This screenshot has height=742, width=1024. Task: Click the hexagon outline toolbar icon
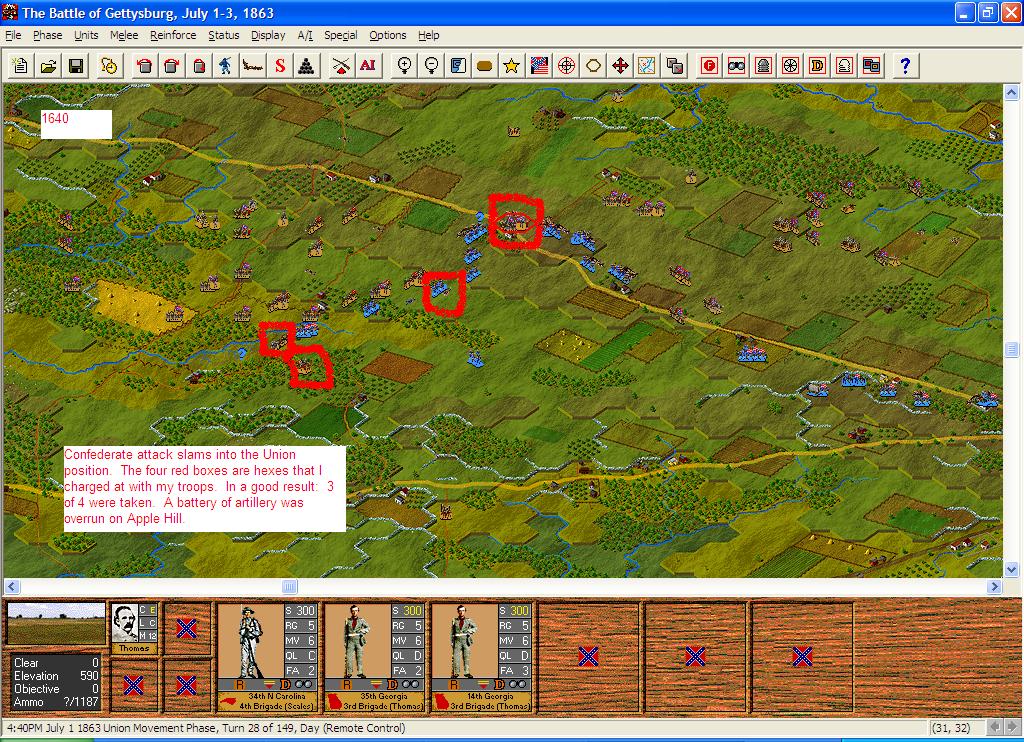(x=593, y=65)
